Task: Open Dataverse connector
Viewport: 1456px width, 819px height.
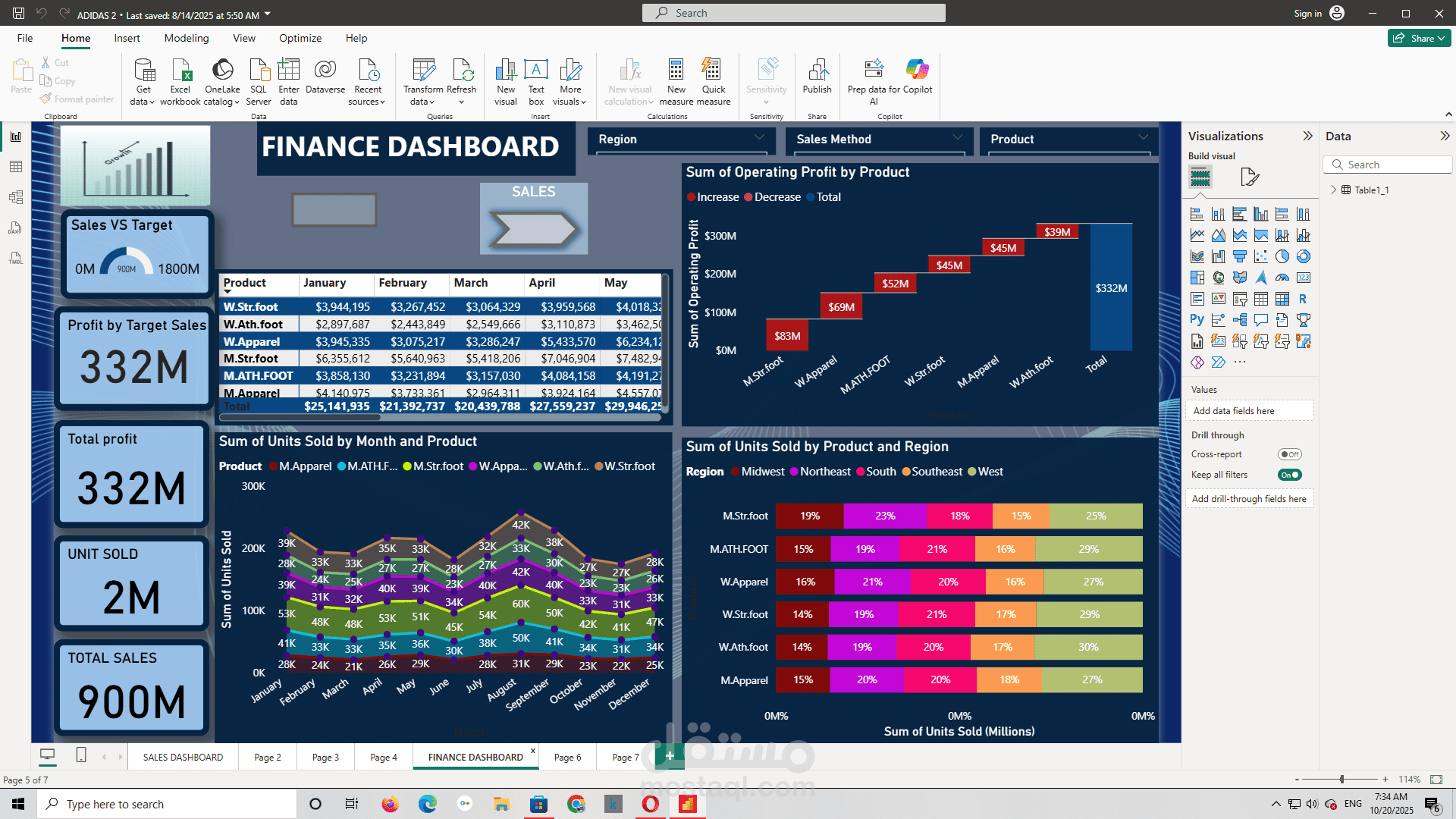Action: coord(325,77)
